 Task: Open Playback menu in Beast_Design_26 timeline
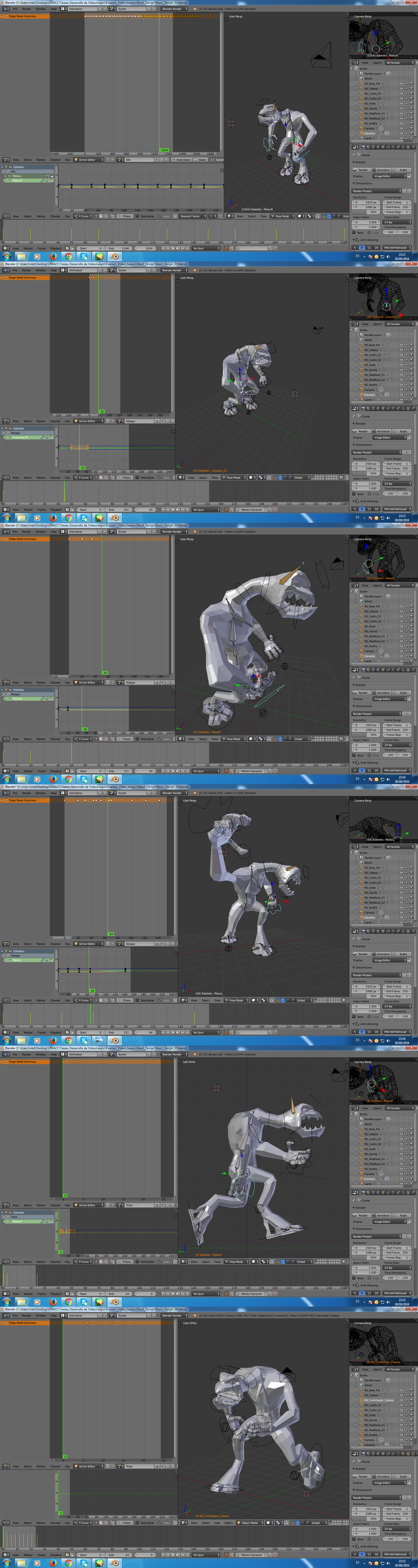click(x=56, y=1555)
